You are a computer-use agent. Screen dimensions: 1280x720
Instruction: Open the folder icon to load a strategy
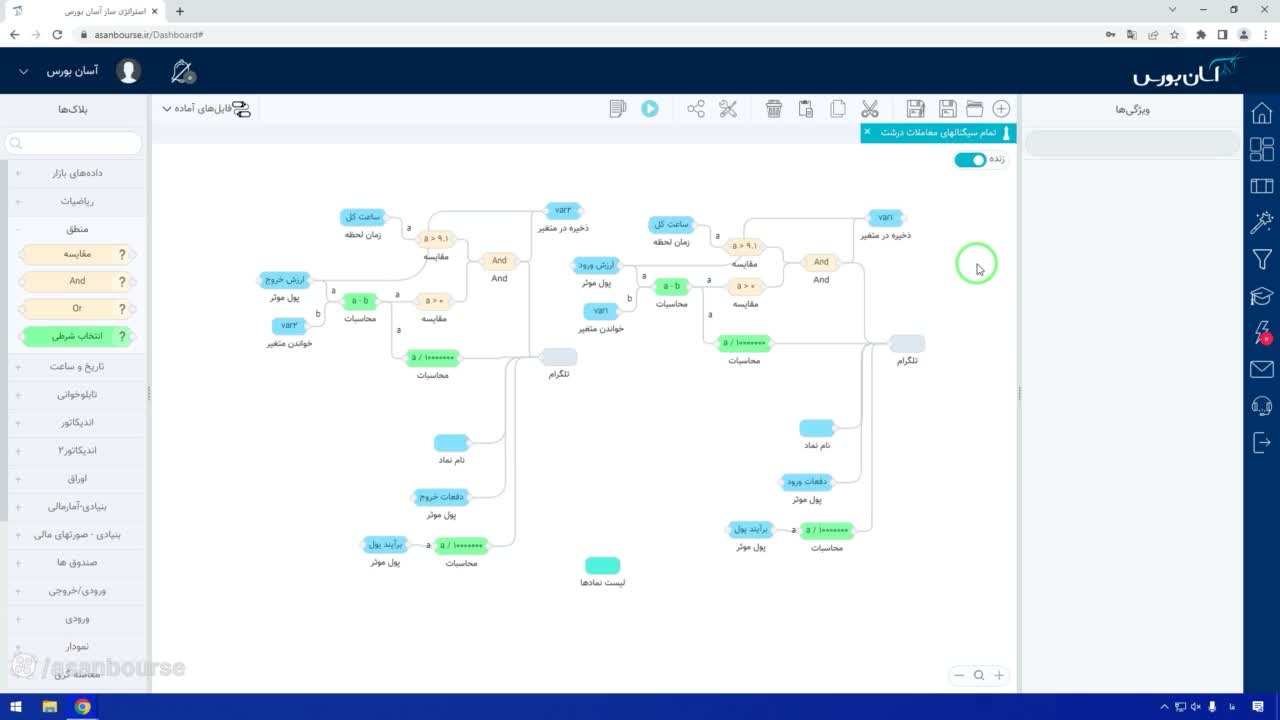[974, 109]
